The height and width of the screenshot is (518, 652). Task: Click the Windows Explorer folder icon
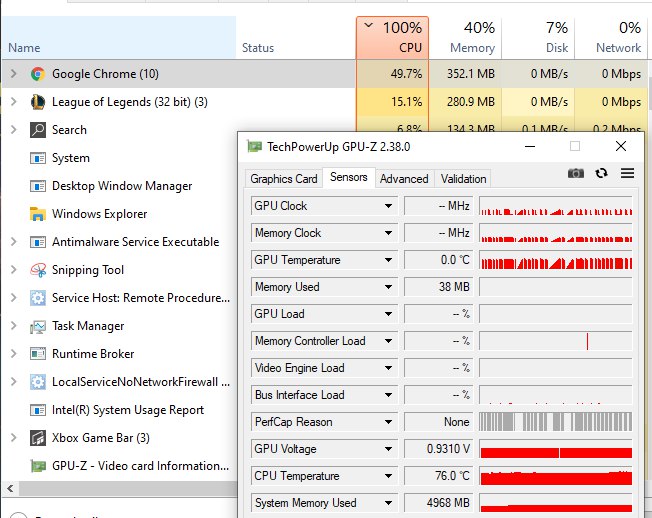[38, 214]
